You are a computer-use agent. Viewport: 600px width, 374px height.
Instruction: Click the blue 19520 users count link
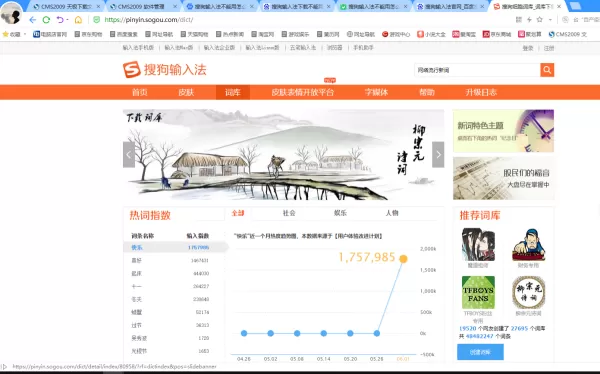[x=467, y=328]
